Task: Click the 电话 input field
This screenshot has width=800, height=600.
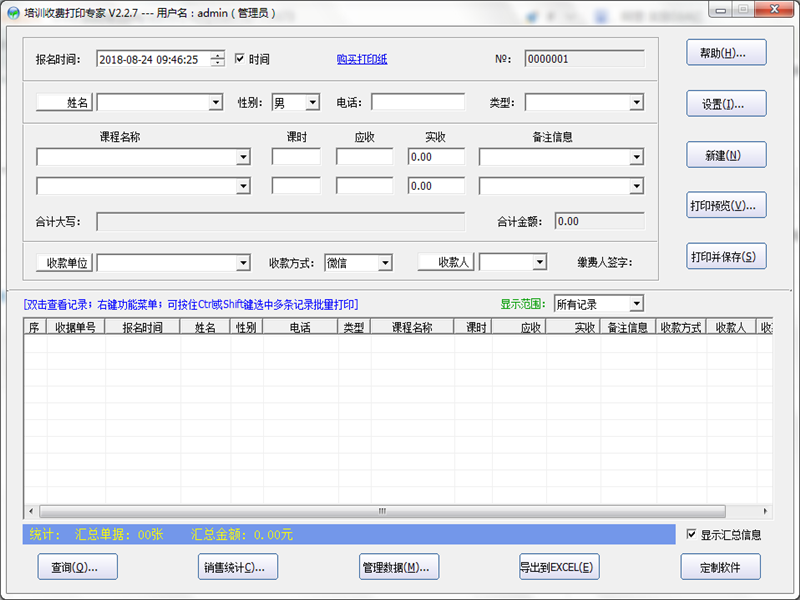Action: tap(418, 102)
